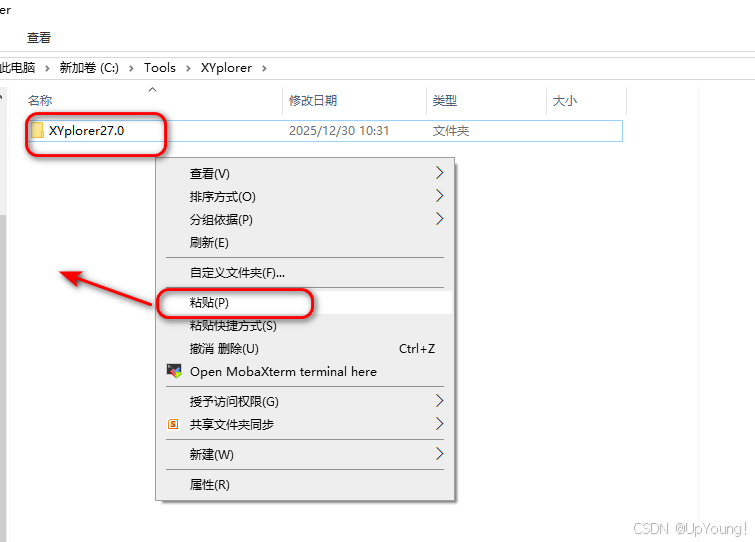Expand chevron after Tools breadcrumb
755x542 pixels.
tap(188, 68)
